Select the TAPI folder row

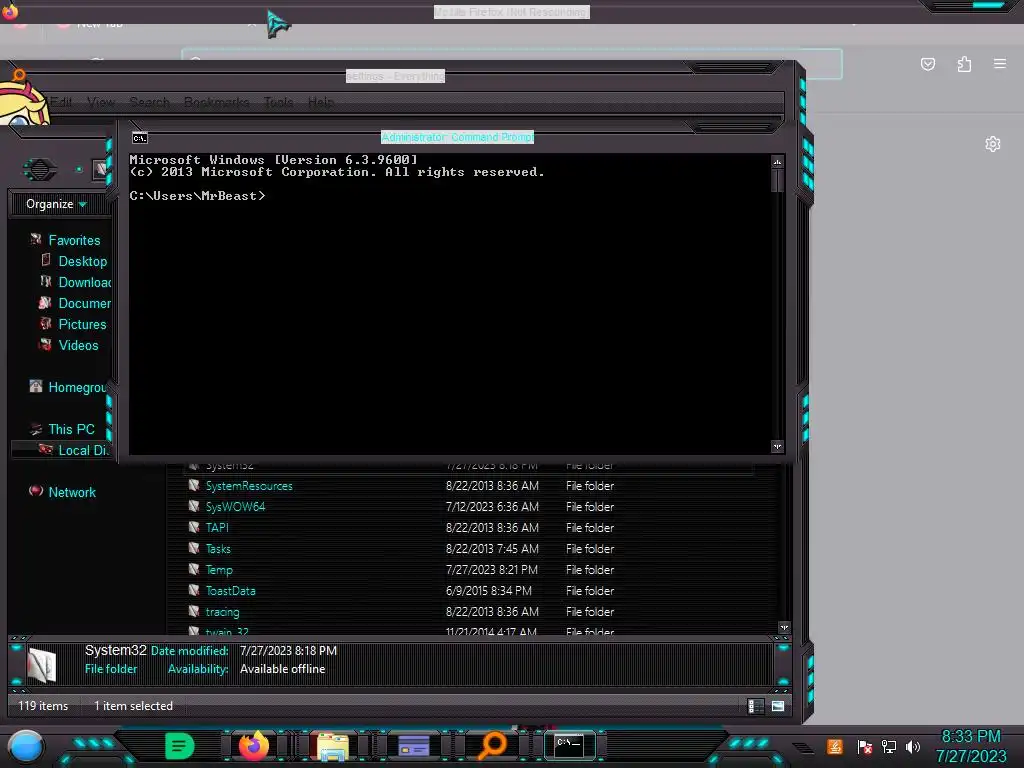click(x=470, y=528)
